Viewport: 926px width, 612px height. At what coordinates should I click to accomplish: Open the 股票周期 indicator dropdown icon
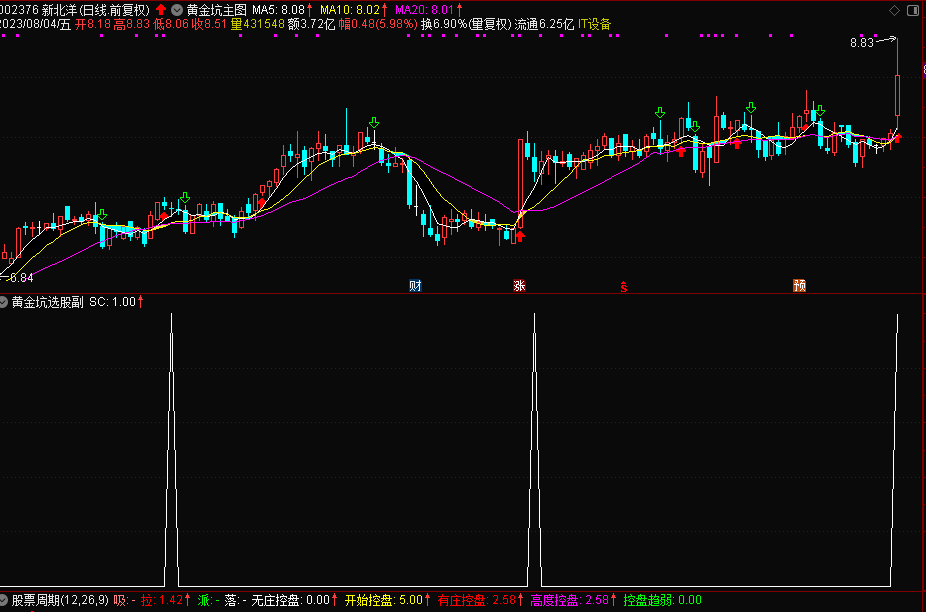(x=4, y=600)
